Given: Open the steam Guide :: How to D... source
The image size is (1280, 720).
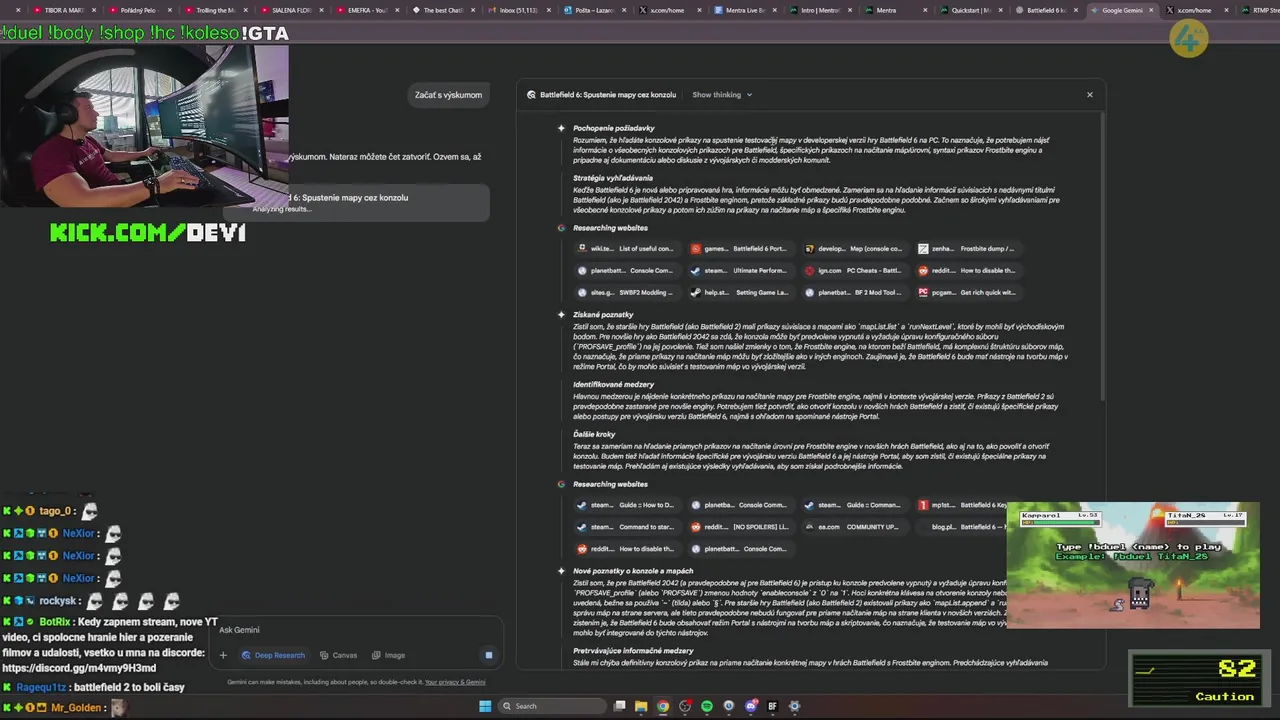Looking at the screenshot, I should (x=627, y=505).
